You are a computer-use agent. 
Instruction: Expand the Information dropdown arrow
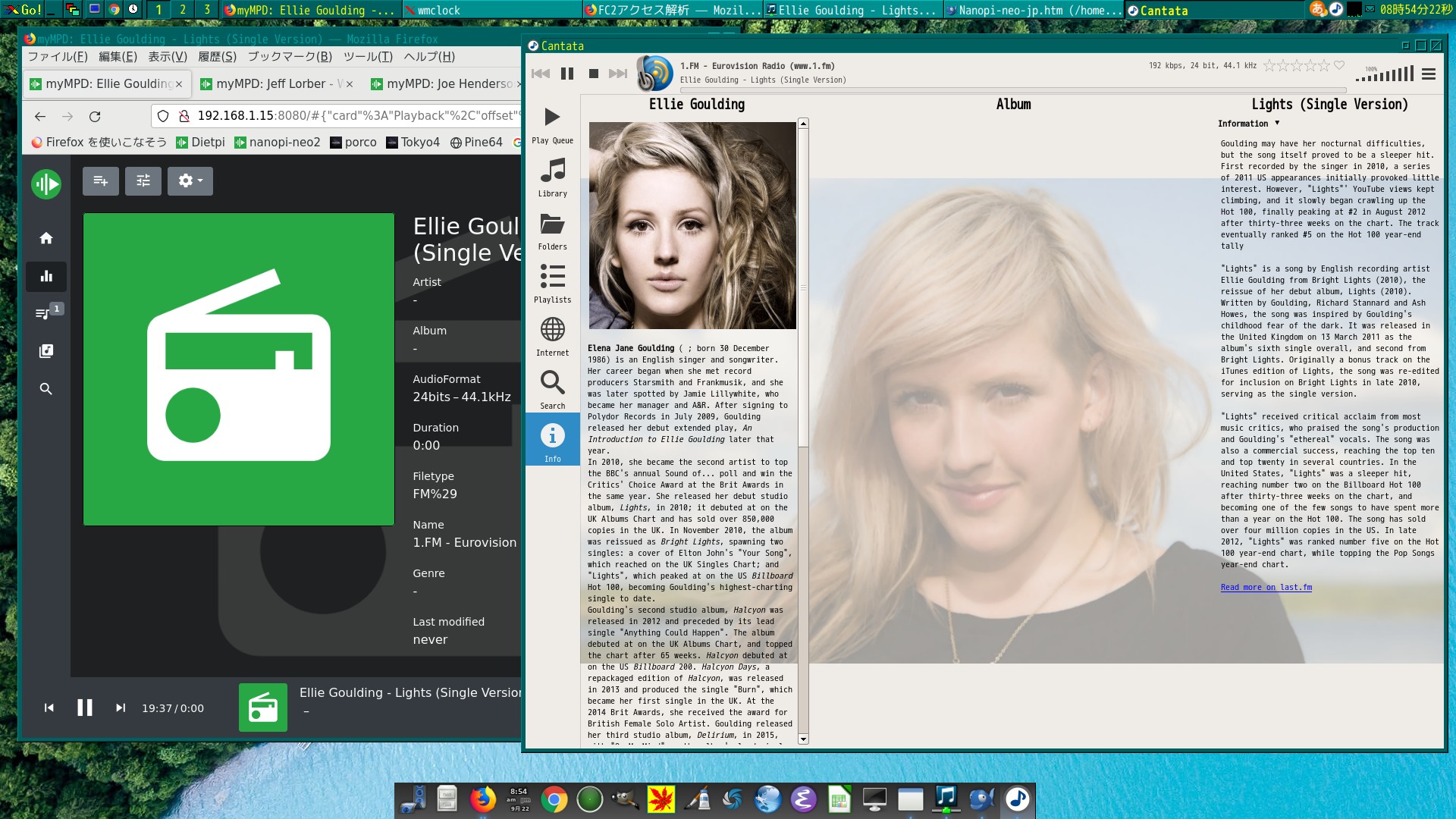1277,123
